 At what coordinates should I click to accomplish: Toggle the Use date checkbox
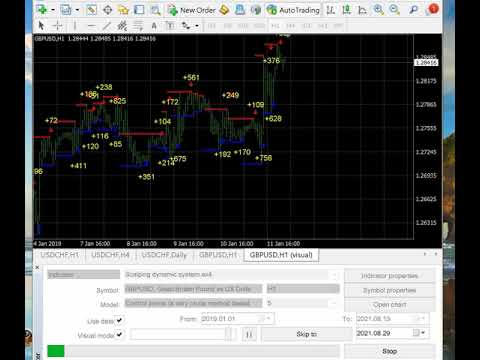119,320
